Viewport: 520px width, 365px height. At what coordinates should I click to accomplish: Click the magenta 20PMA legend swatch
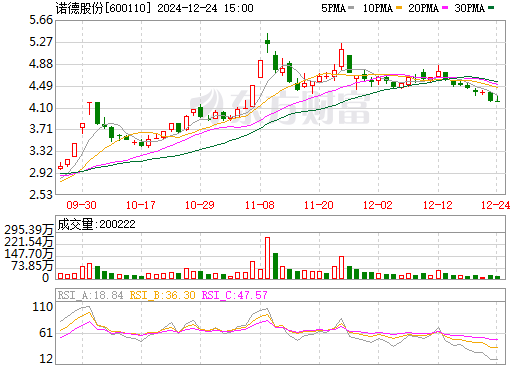coord(445,7)
